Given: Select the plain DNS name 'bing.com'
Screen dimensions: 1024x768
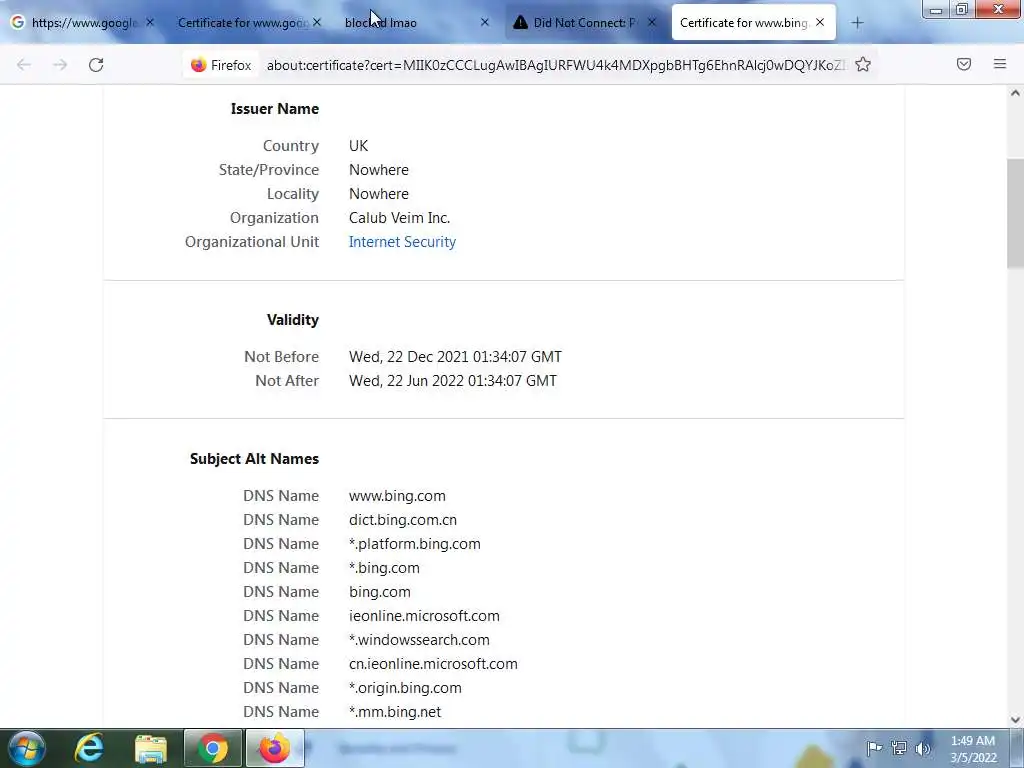Looking at the screenshot, I should pyautogui.click(x=379, y=592).
